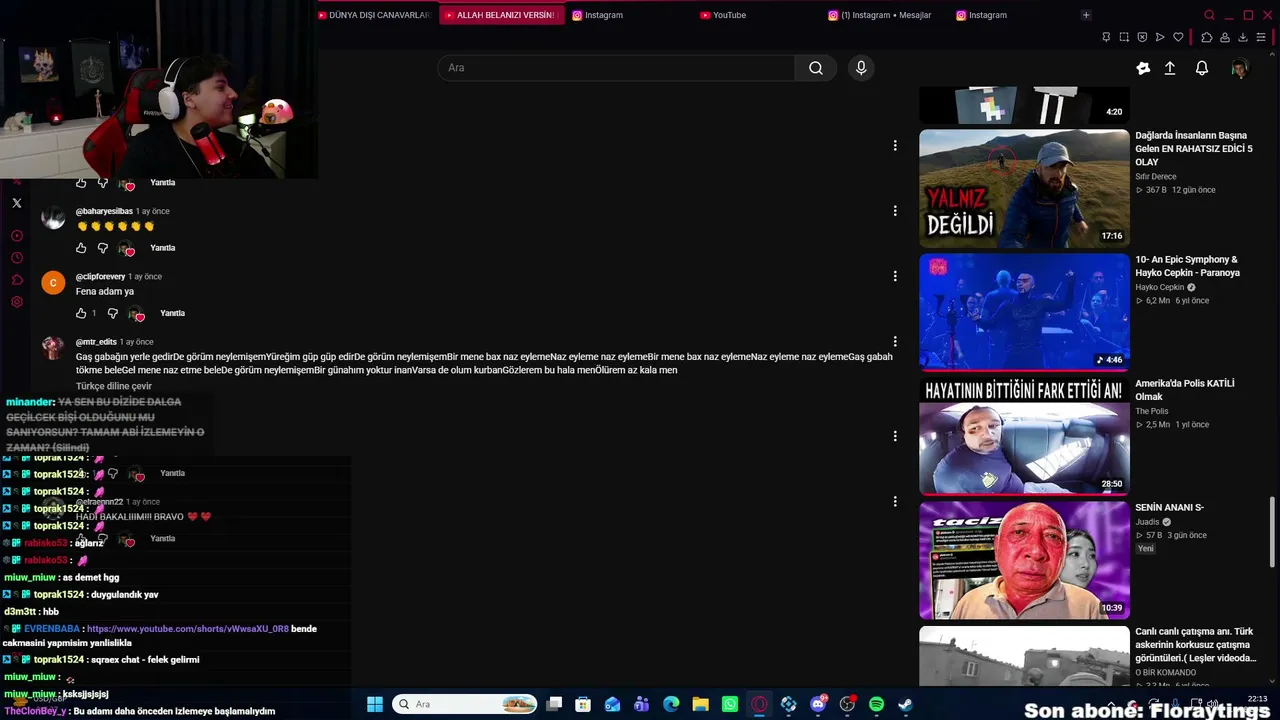Switch to ALLAH BELANIZI VERSİN tab
The height and width of the screenshot is (720, 1280).
500,15
